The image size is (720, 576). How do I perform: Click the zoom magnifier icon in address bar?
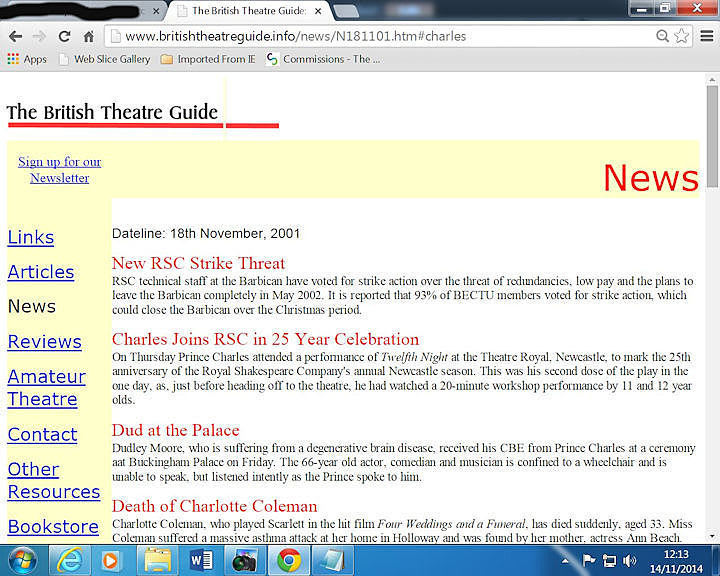click(662, 36)
